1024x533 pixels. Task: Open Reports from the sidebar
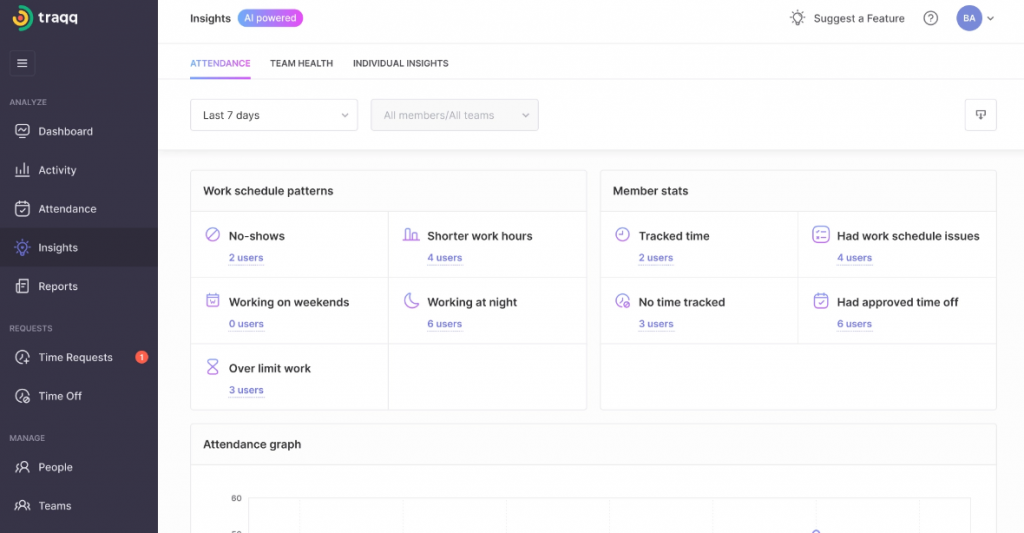(57, 286)
